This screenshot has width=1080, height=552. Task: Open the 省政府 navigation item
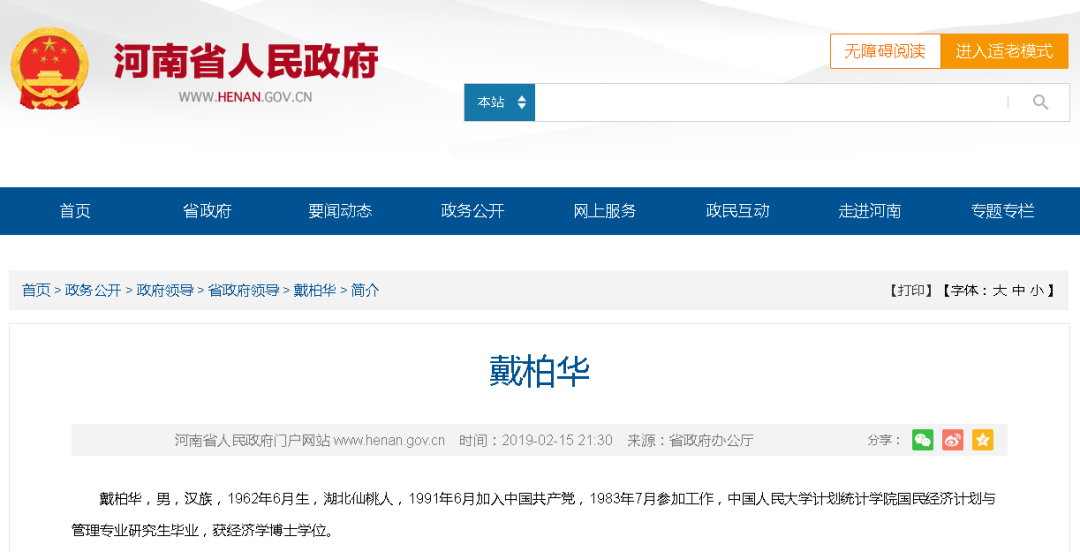pyautogui.click(x=207, y=211)
